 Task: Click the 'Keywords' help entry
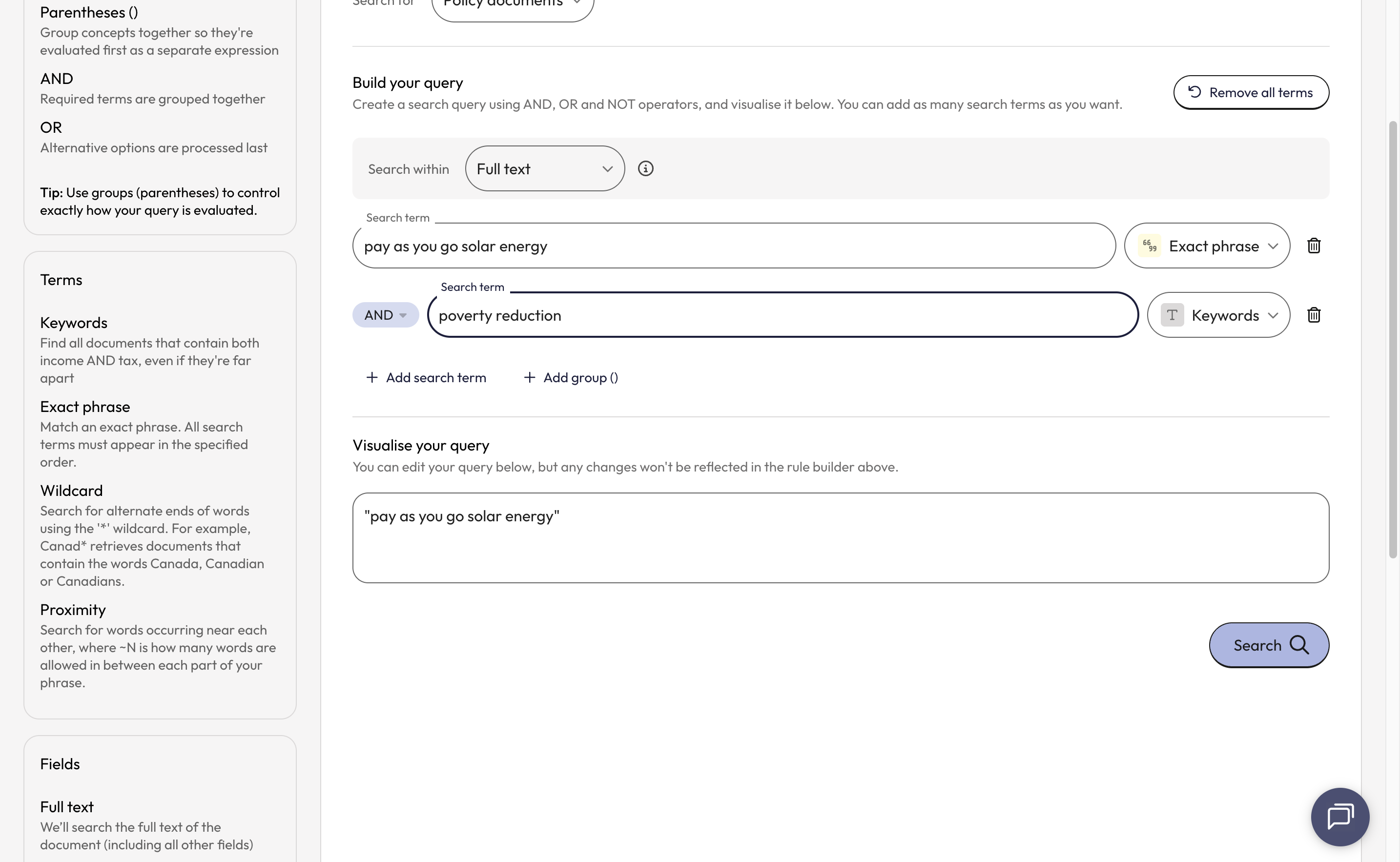(x=74, y=323)
